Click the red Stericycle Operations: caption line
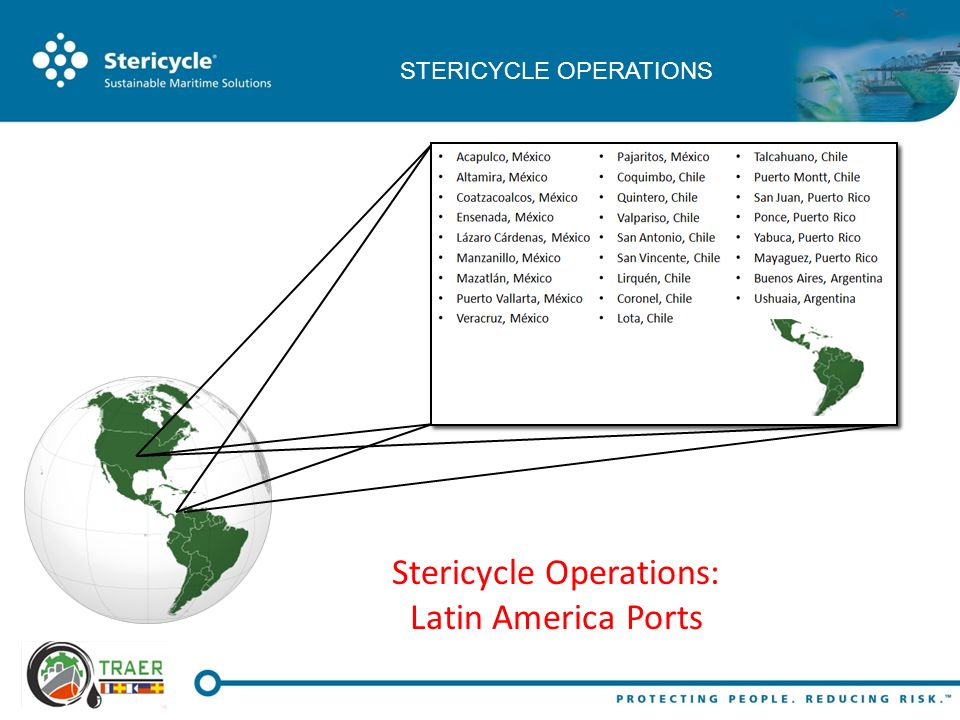960x720 pixels. (x=555, y=574)
